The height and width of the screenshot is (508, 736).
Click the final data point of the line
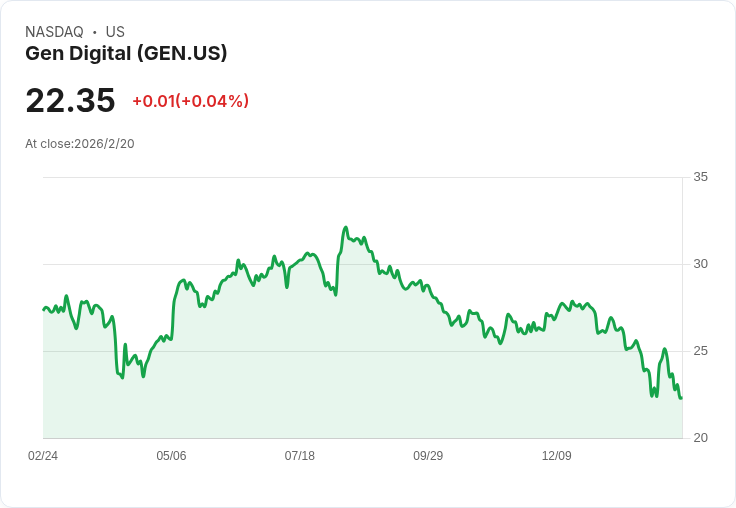coord(681,398)
